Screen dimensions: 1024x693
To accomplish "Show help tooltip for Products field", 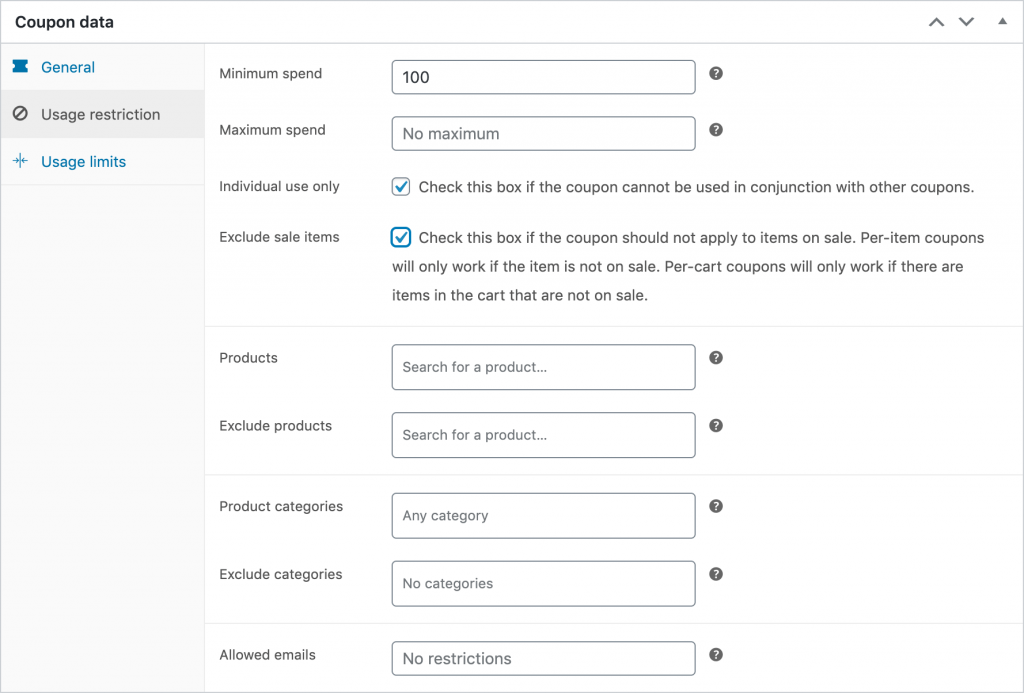I will (716, 357).
